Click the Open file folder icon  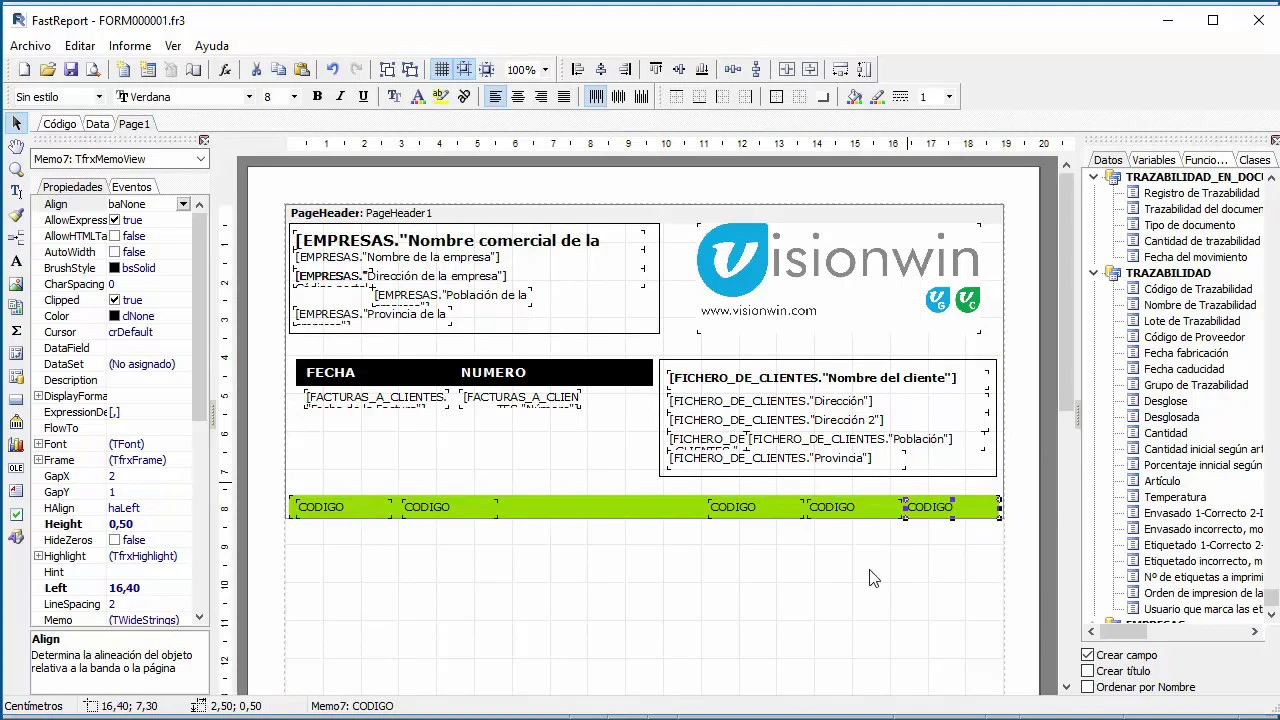click(x=47, y=70)
